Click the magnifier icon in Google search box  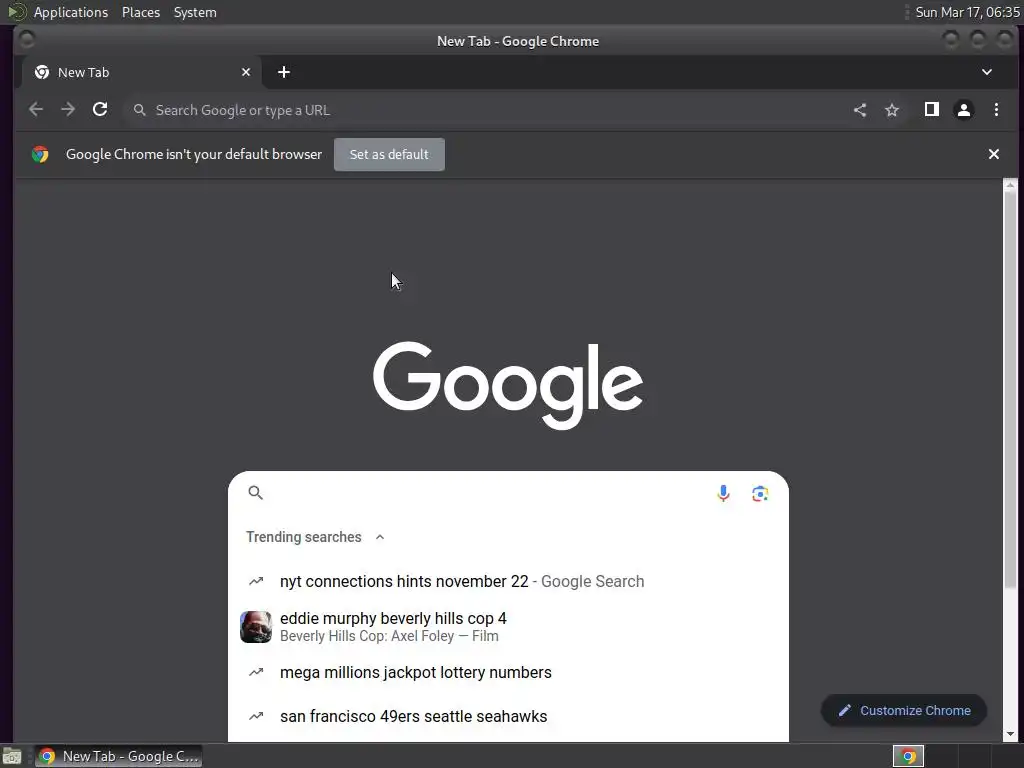255,492
